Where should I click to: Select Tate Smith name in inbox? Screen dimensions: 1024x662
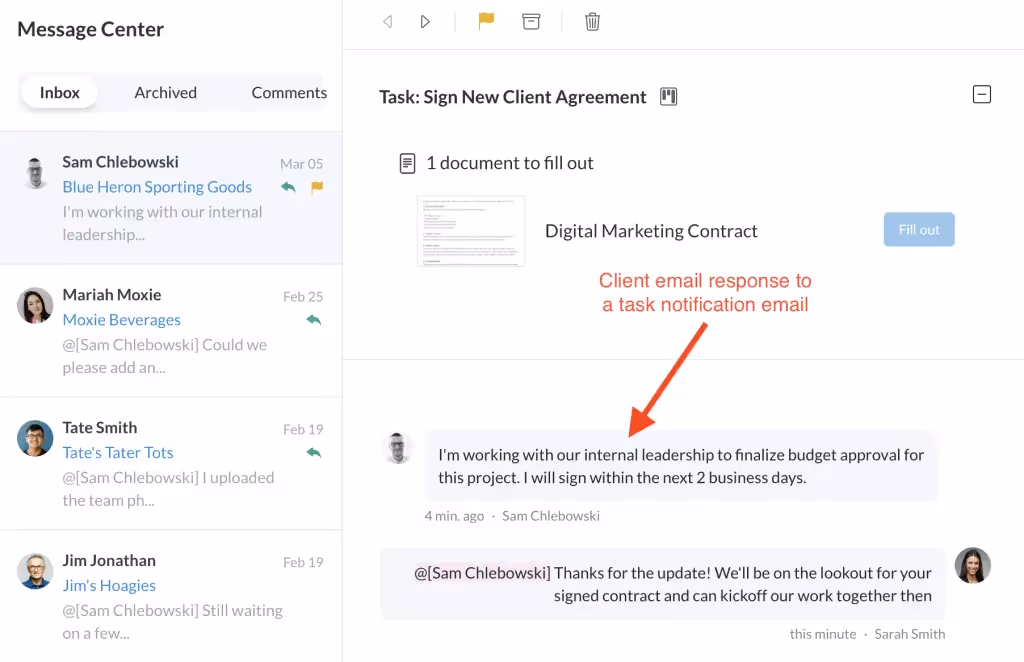point(100,428)
